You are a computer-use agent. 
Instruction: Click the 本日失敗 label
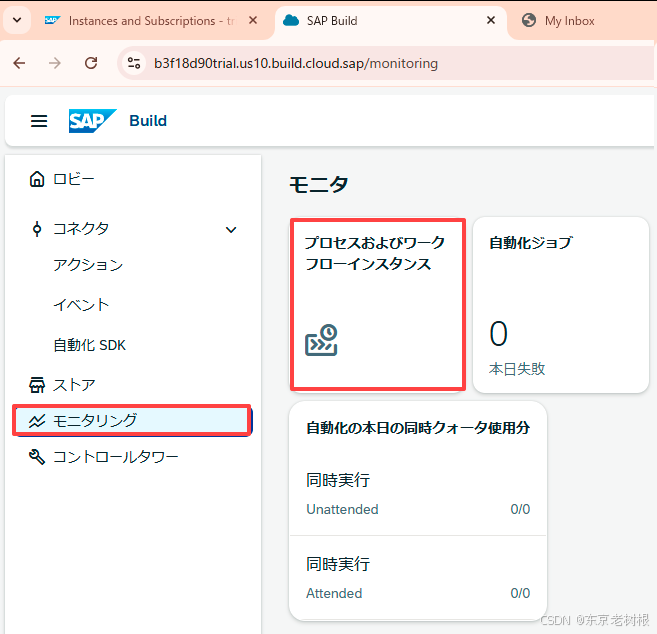[517, 369]
